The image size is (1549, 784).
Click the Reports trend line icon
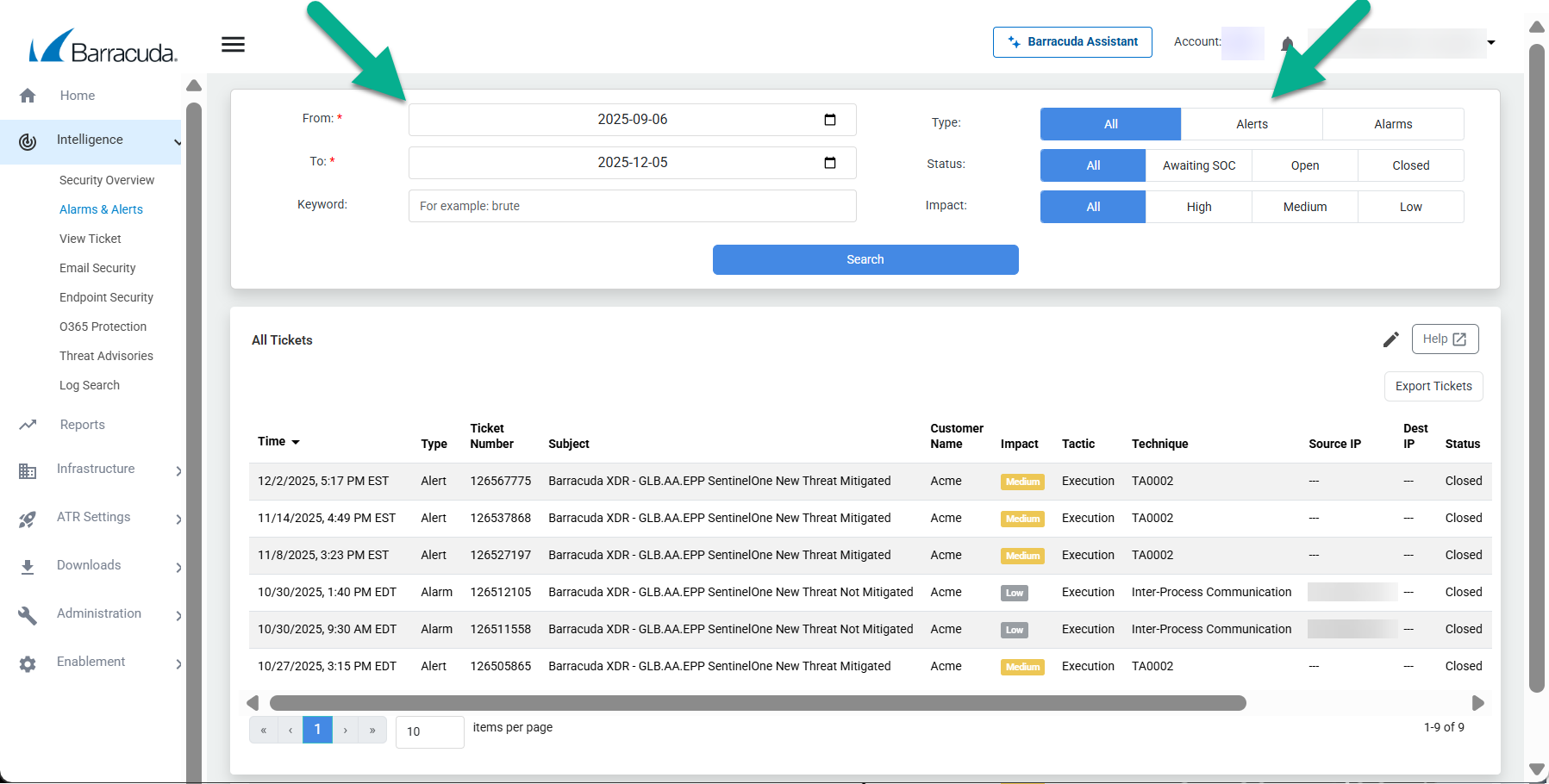pyautogui.click(x=28, y=425)
